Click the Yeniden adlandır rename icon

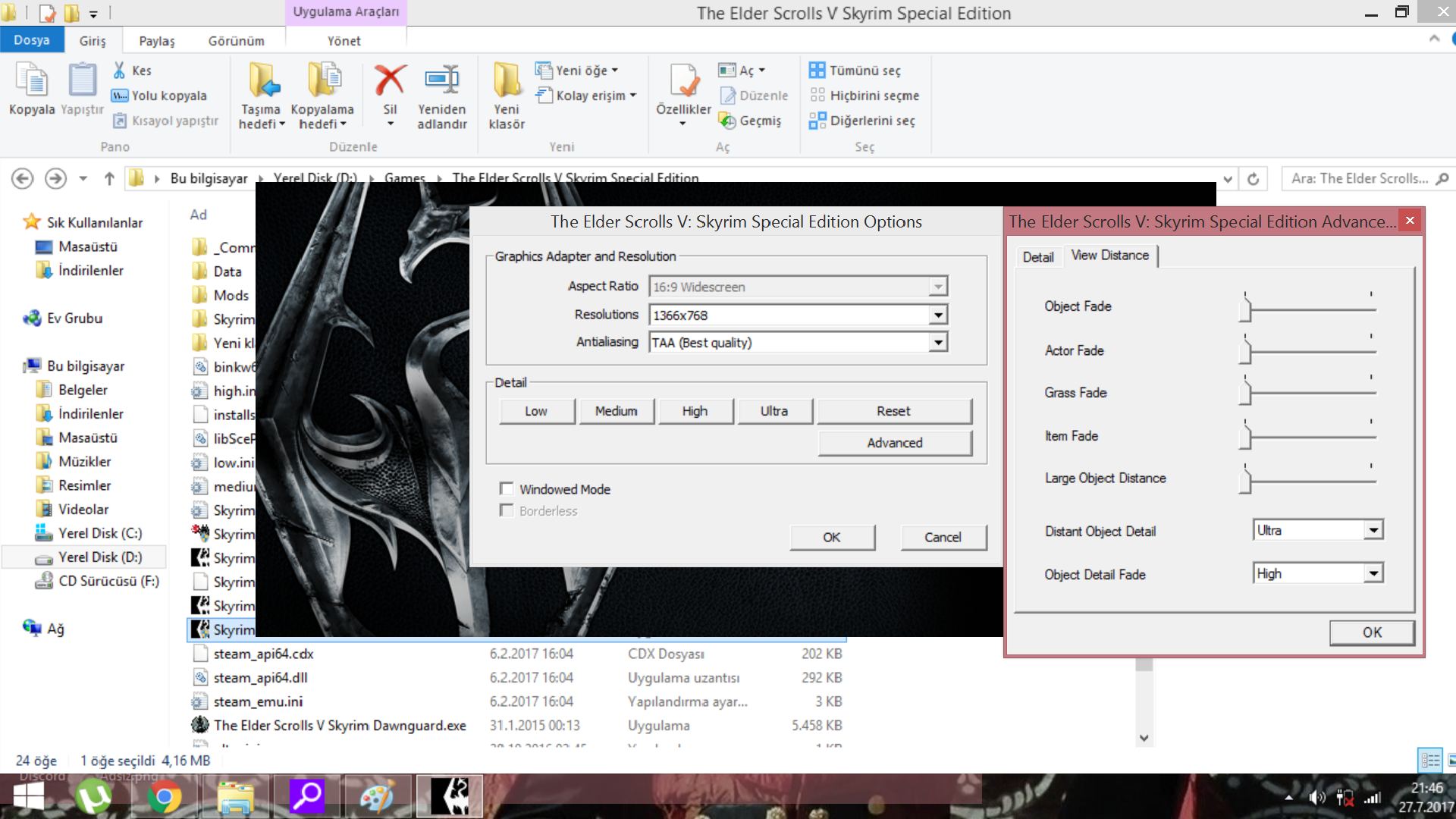pyautogui.click(x=442, y=80)
